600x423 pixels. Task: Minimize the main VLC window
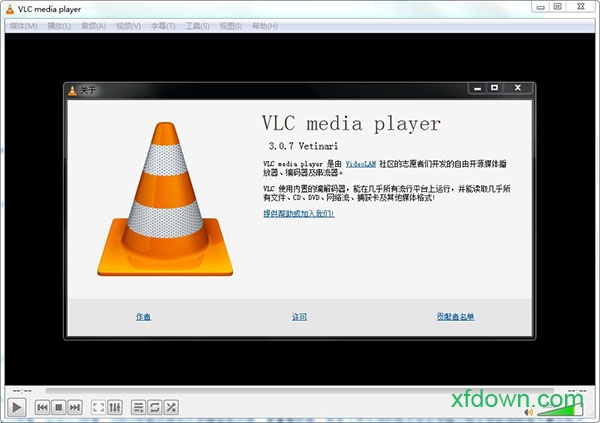(540, 7)
